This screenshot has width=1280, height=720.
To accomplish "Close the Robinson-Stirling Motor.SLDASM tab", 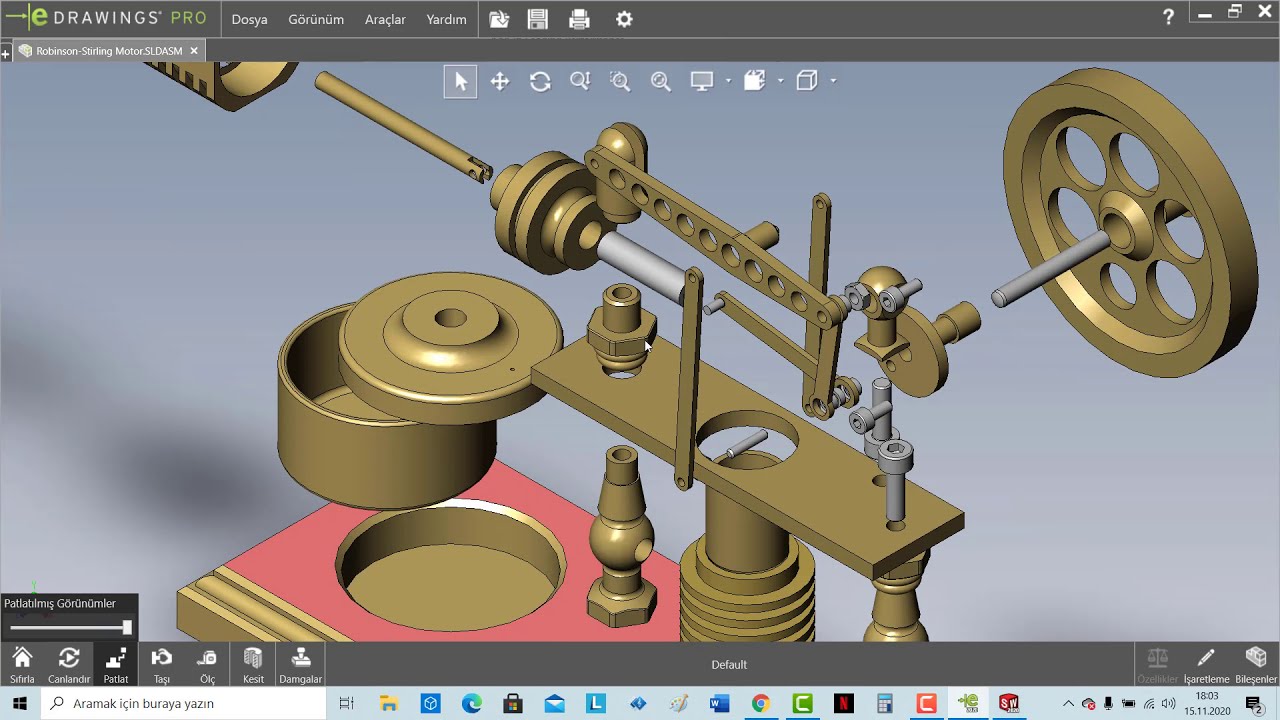I will 194,51.
